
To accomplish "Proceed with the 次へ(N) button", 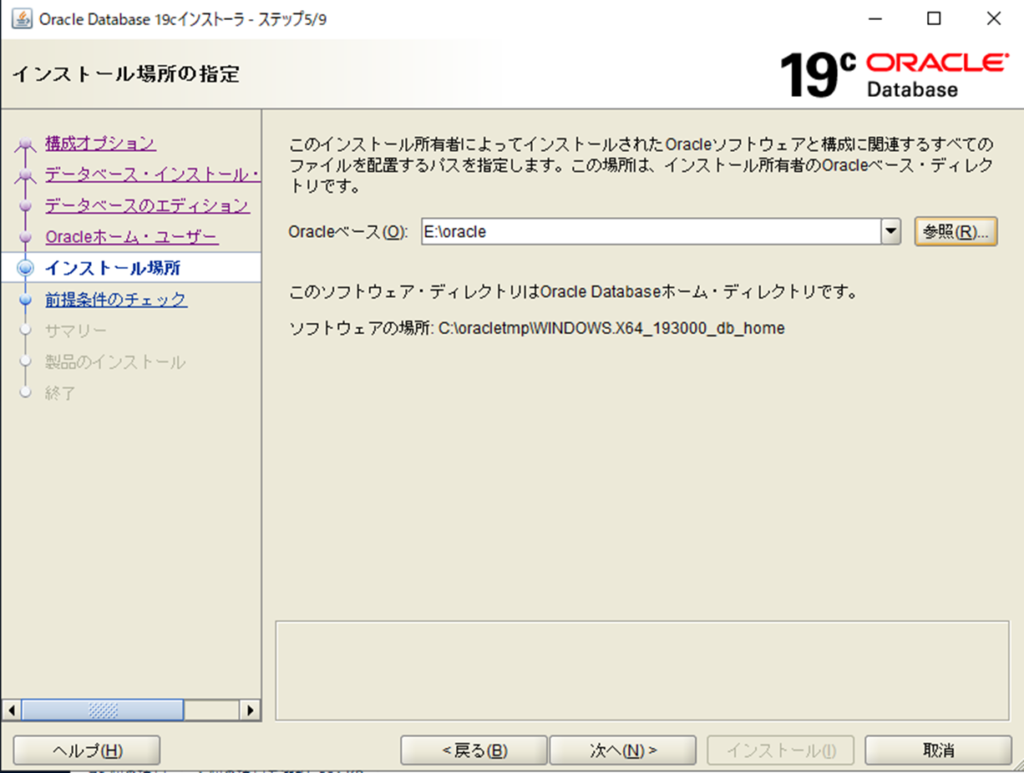I will pyautogui.click(x=623, y=750).
